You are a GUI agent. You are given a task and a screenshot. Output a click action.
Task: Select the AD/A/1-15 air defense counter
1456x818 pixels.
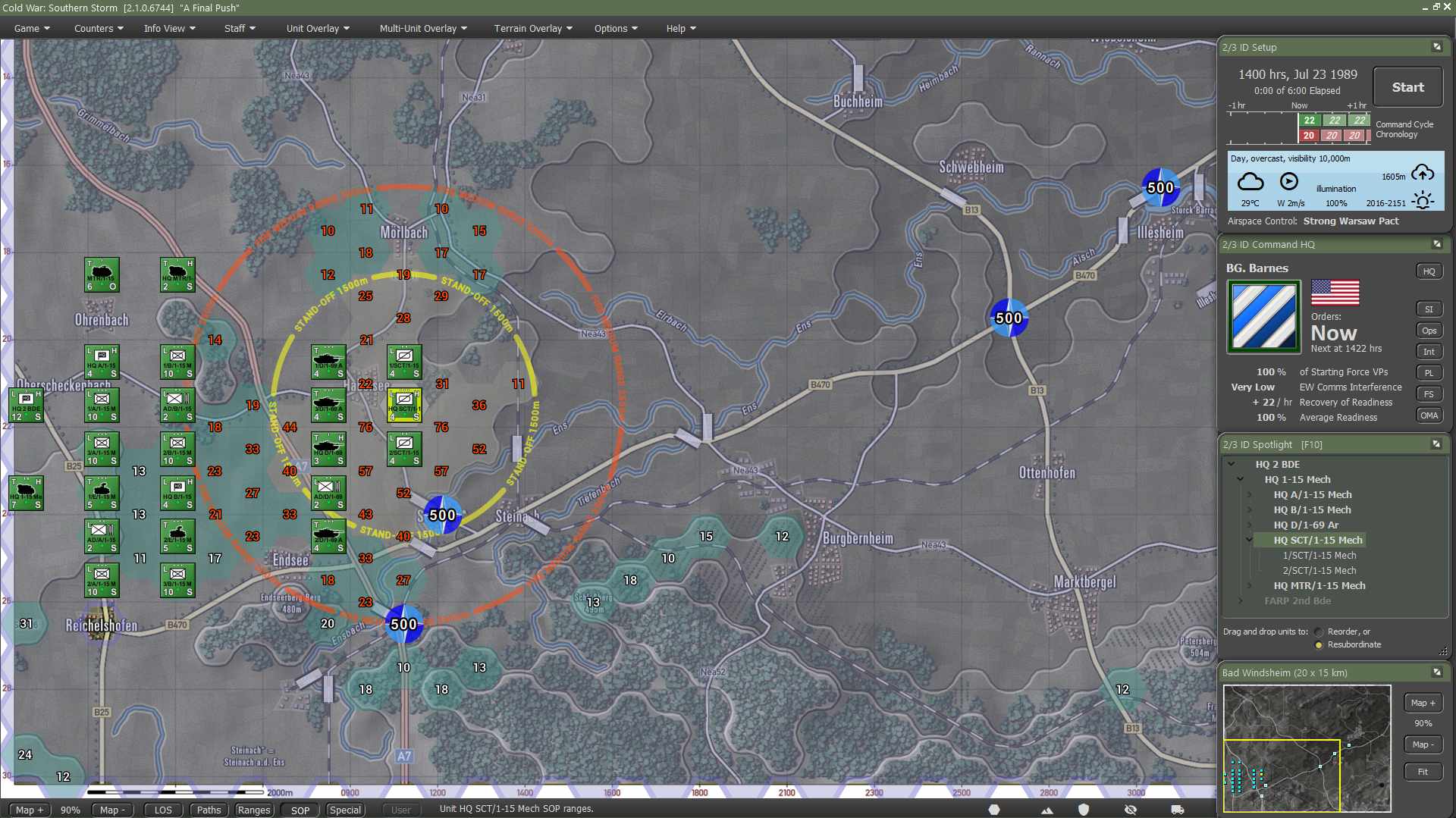pyautogui.click(x=102, y=537)
